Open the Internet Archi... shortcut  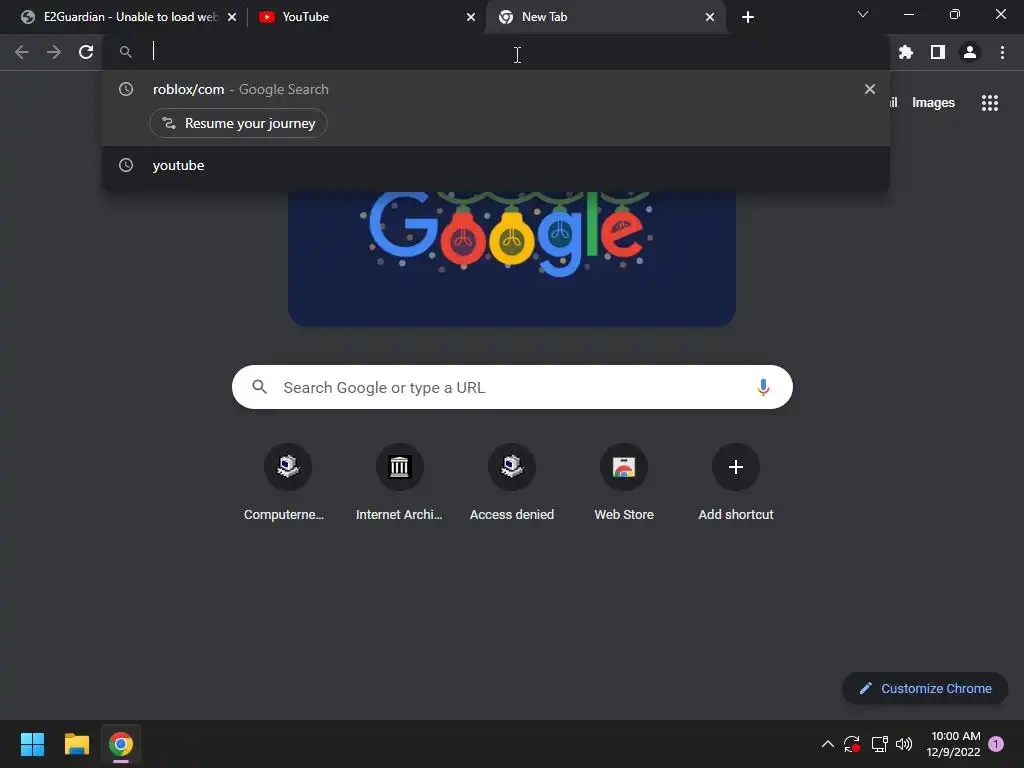pyautogui.click(x=399, y=484)
